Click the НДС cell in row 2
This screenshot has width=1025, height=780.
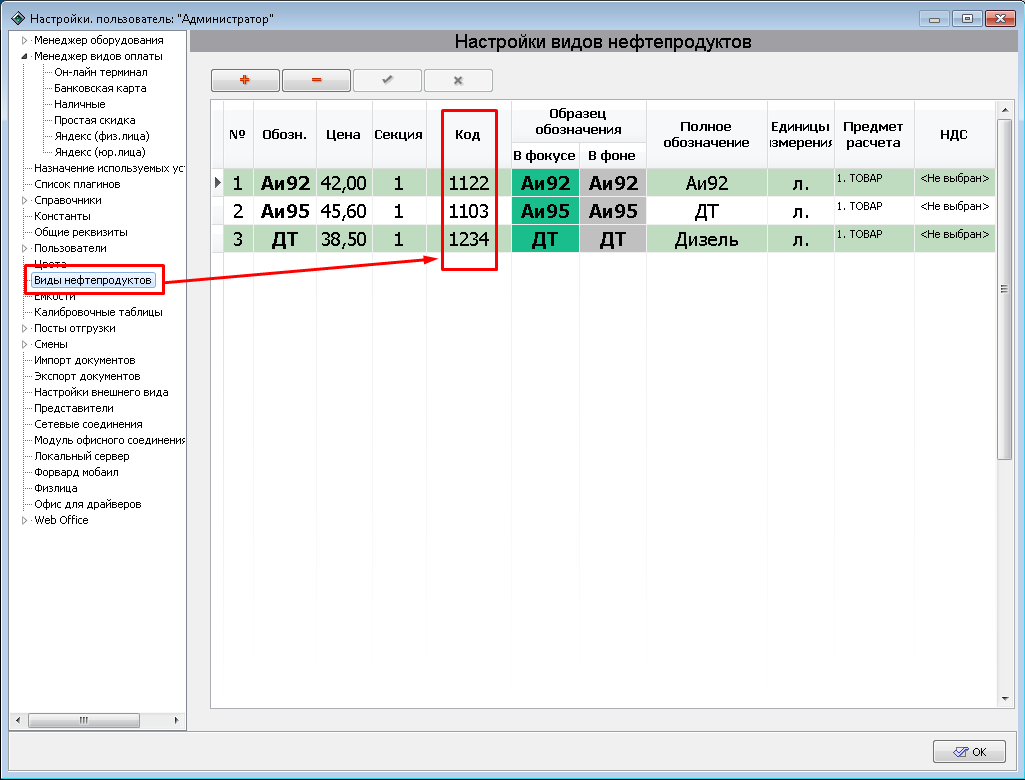(x=954, y=211)
